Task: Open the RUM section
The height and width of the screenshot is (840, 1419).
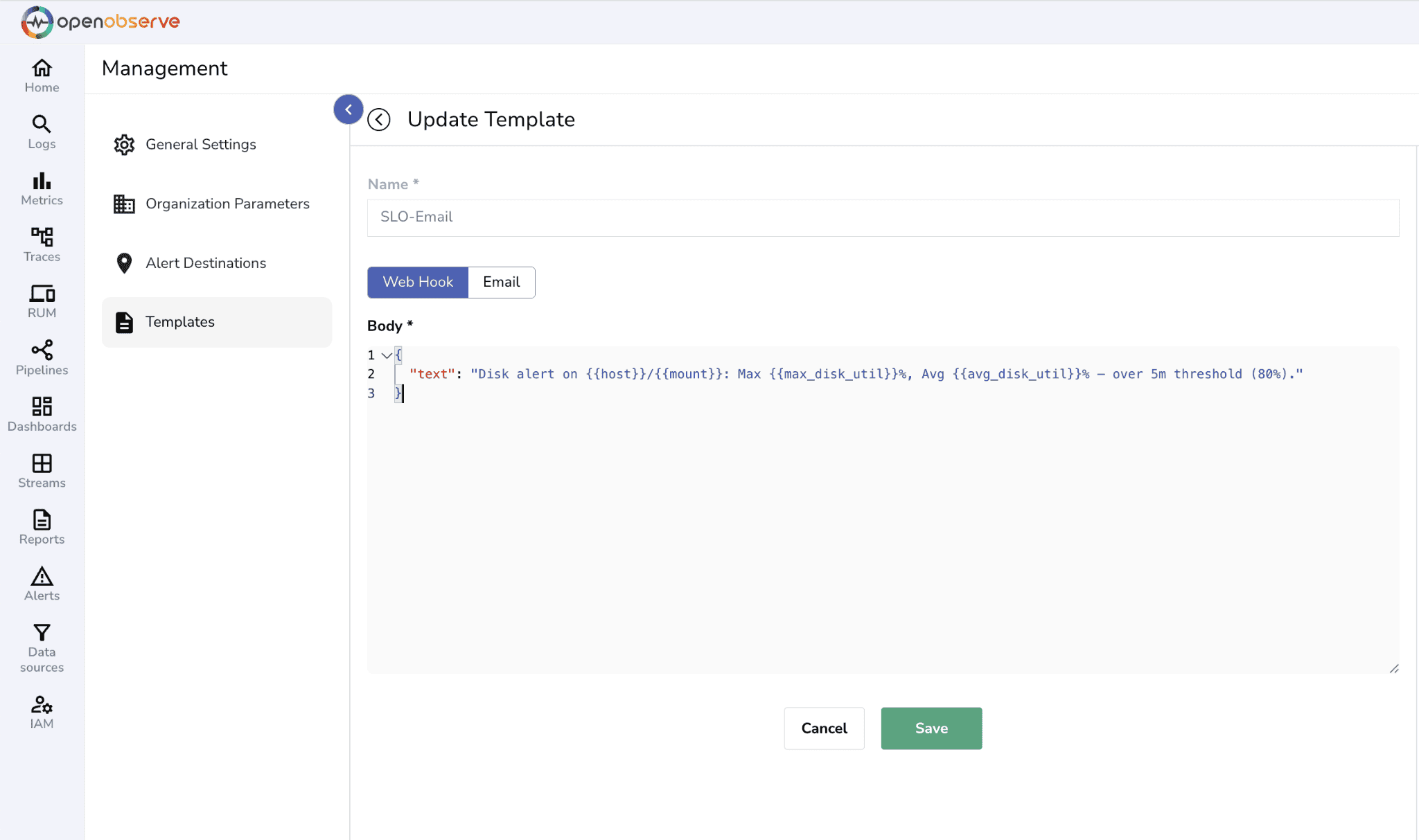Action: point(42,302)
